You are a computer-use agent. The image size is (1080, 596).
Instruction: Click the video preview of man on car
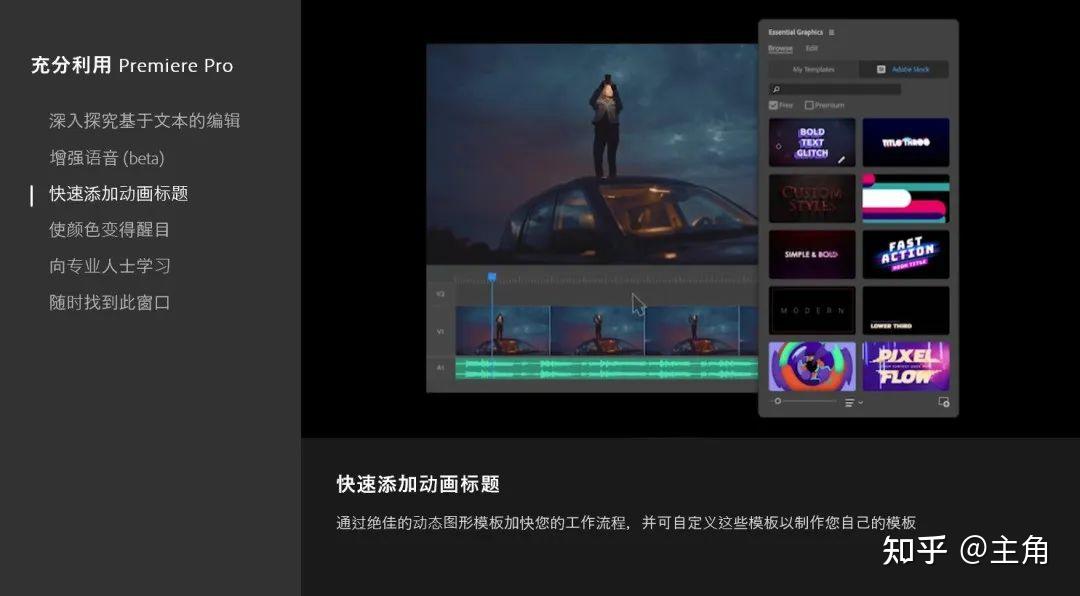[592, 154]
